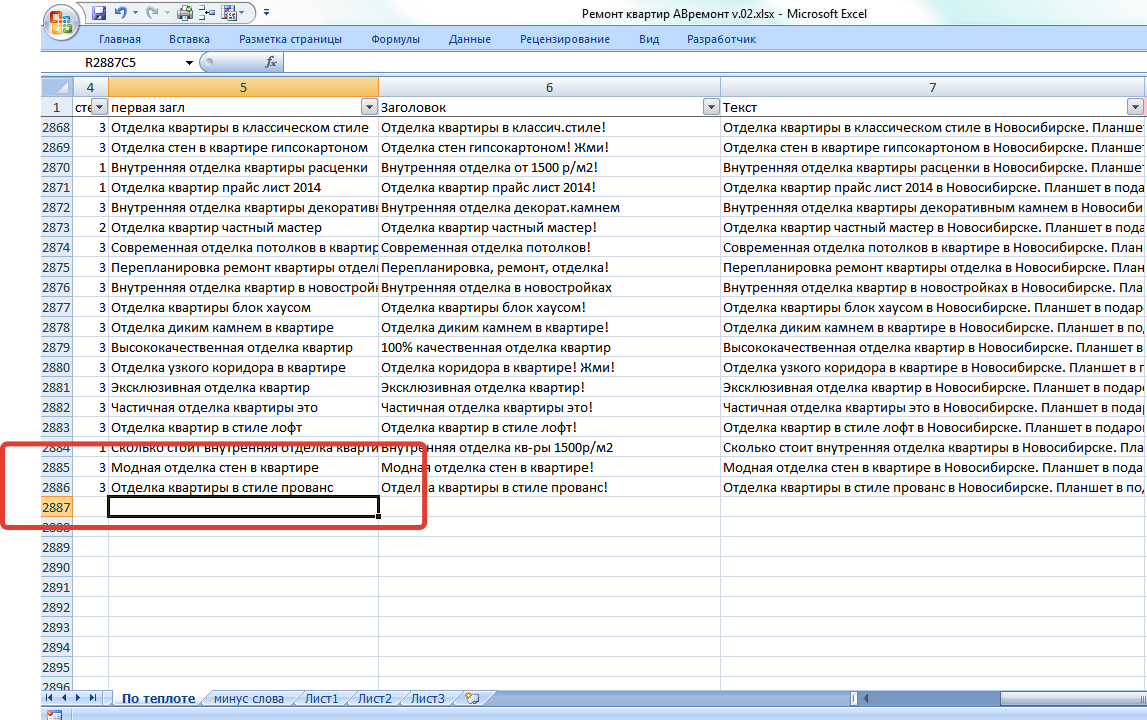
Task: Click header cell 'Текст'
Action: click(x=933, y=108)
